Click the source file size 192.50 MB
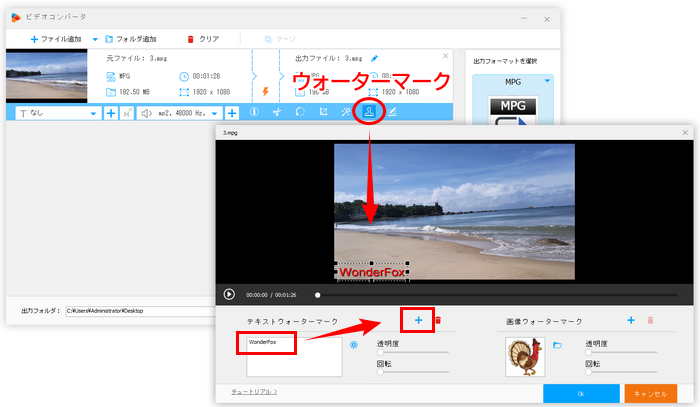700x407 pixels. [134, 92]
